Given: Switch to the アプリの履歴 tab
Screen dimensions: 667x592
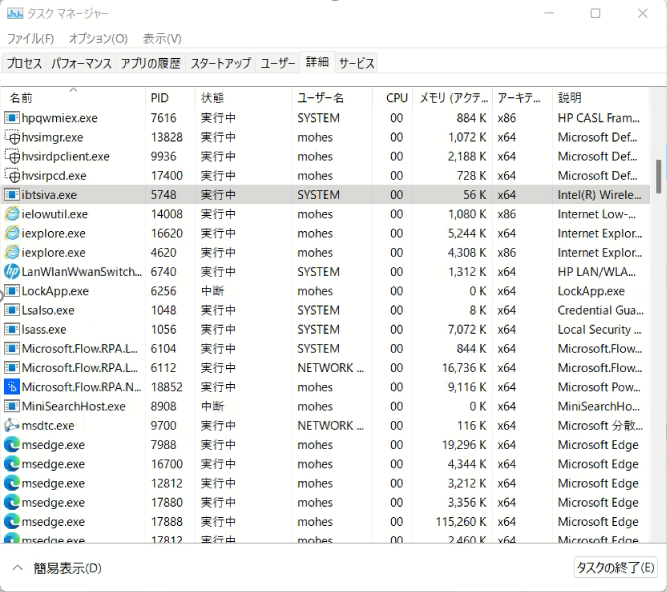Looking at the screenshot, I should tap(151, 63).
